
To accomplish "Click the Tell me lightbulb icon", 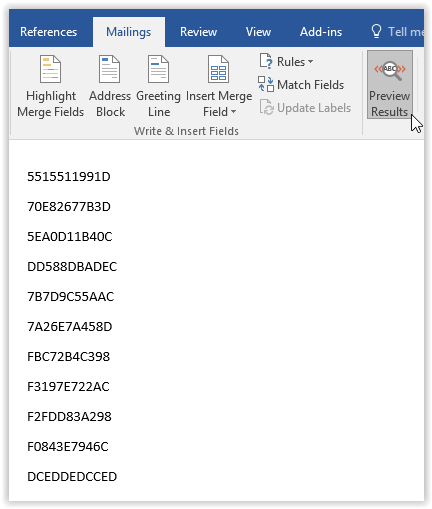I will (x=376, y=32).
